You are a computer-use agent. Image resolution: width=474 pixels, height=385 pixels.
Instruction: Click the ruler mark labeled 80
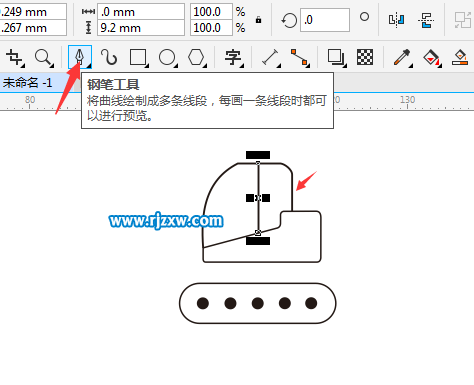[30, 100]
